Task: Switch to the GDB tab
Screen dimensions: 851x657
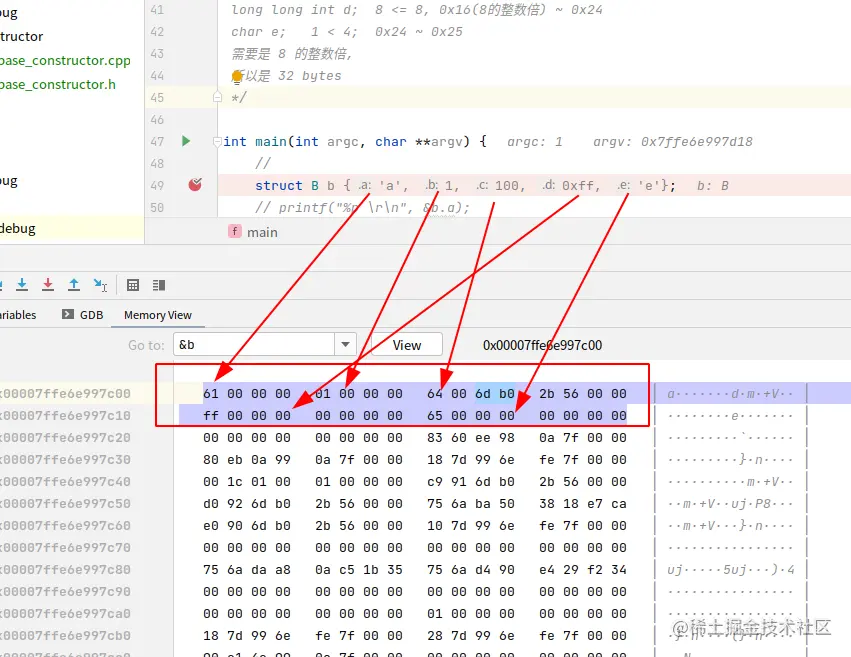Action: 82,315
